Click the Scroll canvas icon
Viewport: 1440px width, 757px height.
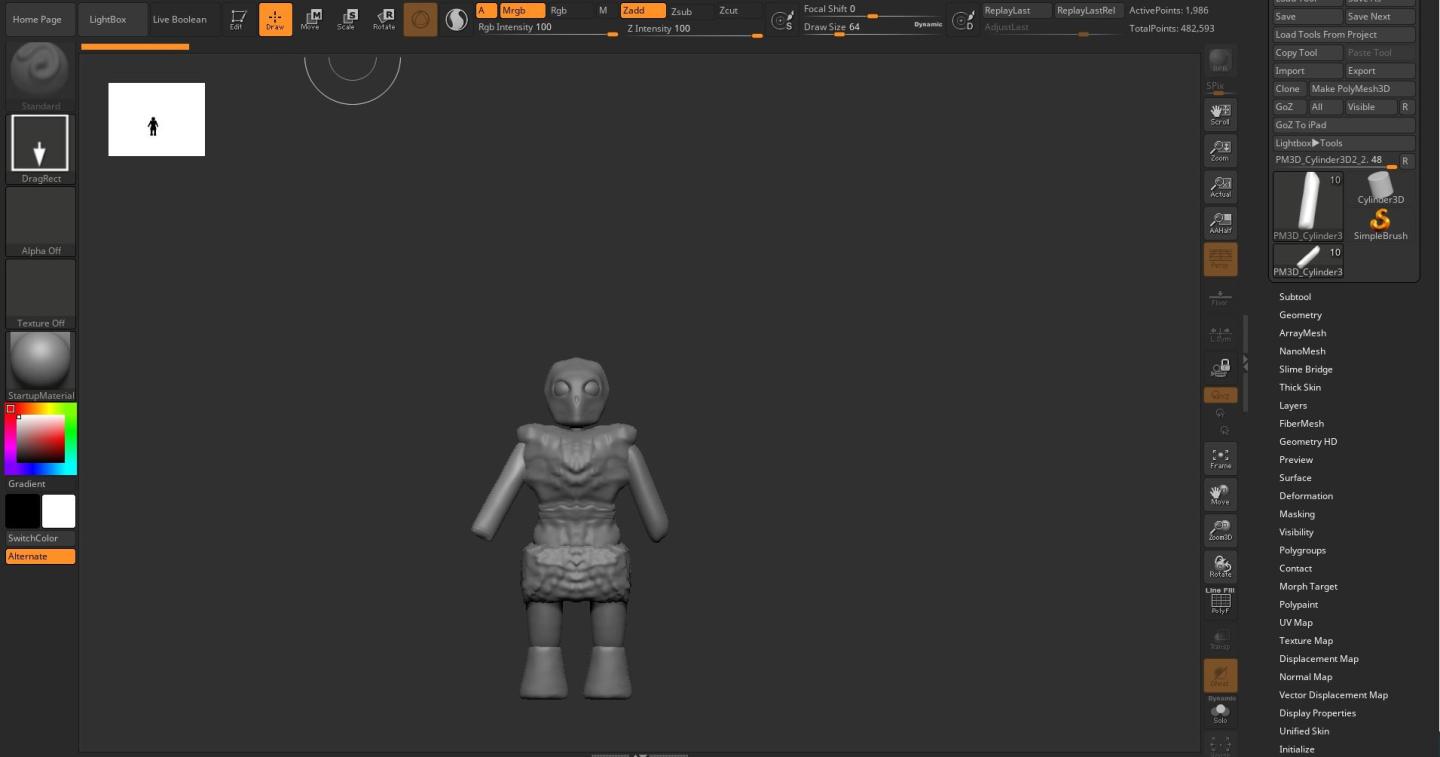pyautogui.click(x=1220, y=114)
